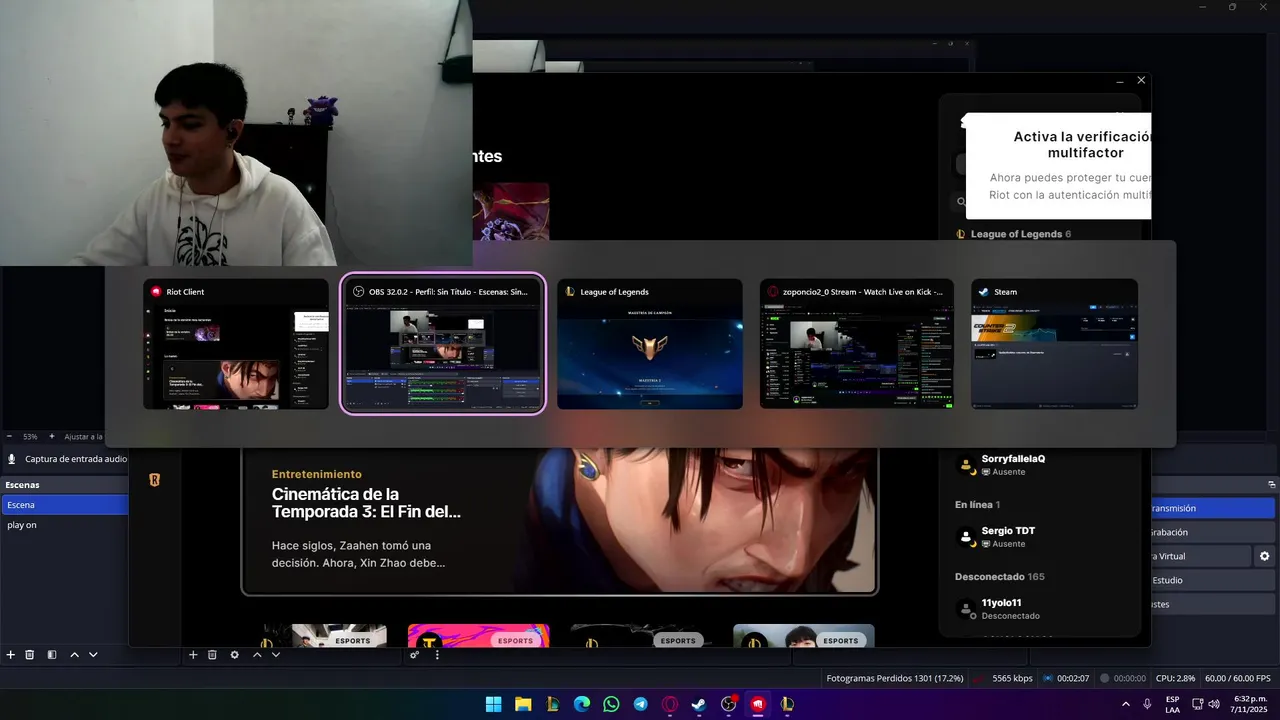Screen dimensions: 1280x720
Task: Select friend 11yolo11 in friends list
Action: tap(1040, 608)
